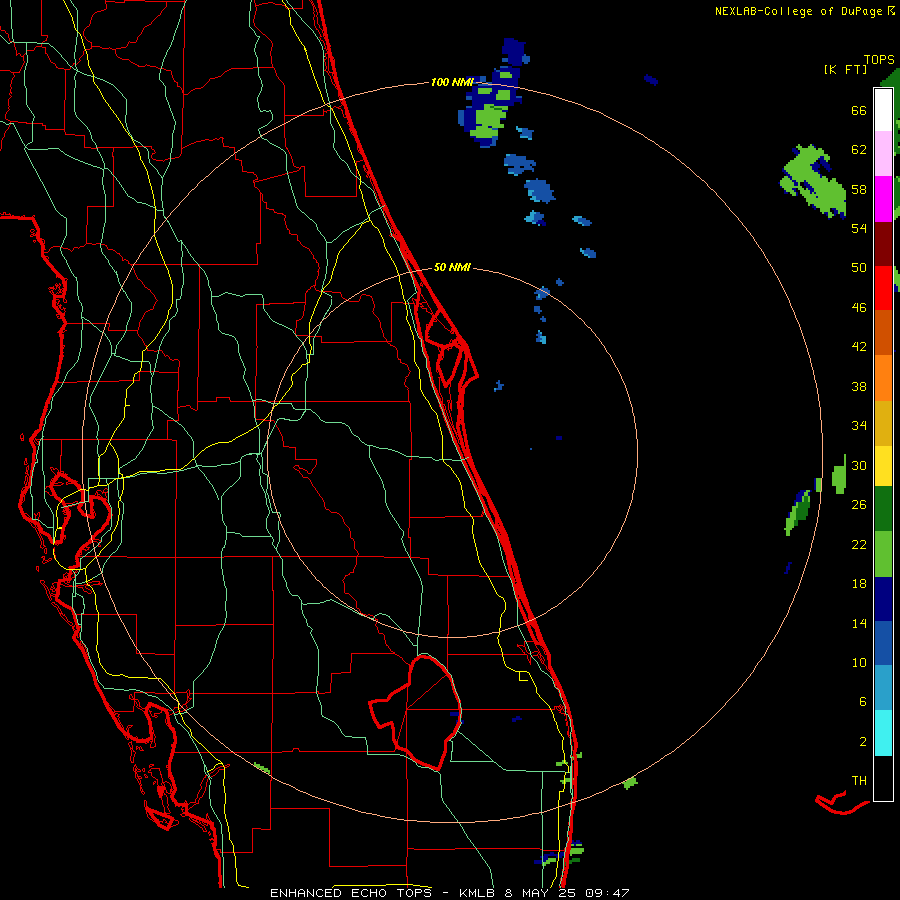Click the TH threshold legend label

[859, 781]
